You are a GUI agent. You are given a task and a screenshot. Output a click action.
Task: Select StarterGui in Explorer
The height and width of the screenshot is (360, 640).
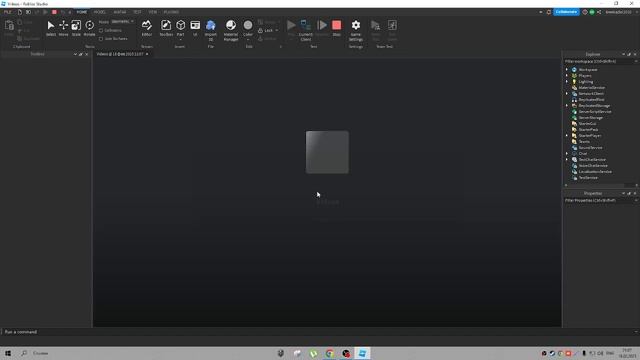[587, 124]
